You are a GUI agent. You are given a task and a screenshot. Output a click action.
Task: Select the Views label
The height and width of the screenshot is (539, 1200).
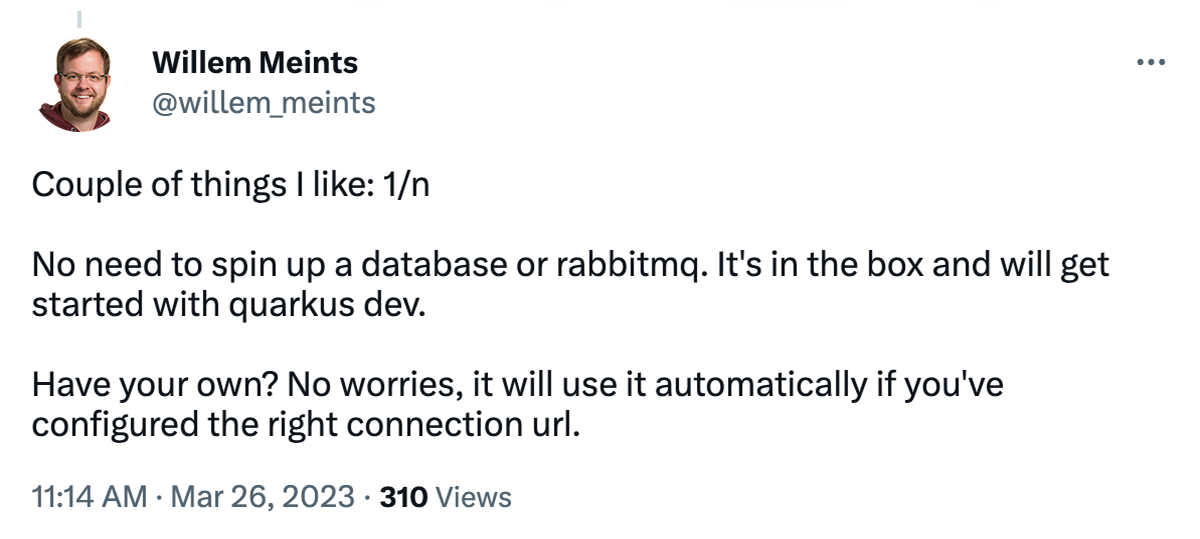(475, 496)
